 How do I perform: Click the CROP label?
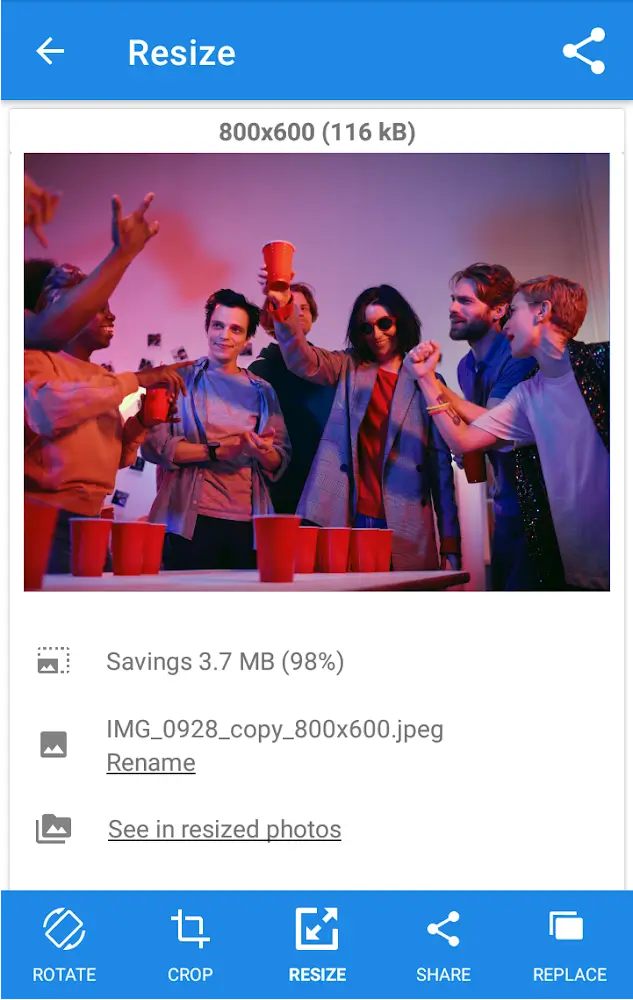[x=190, y=974]
